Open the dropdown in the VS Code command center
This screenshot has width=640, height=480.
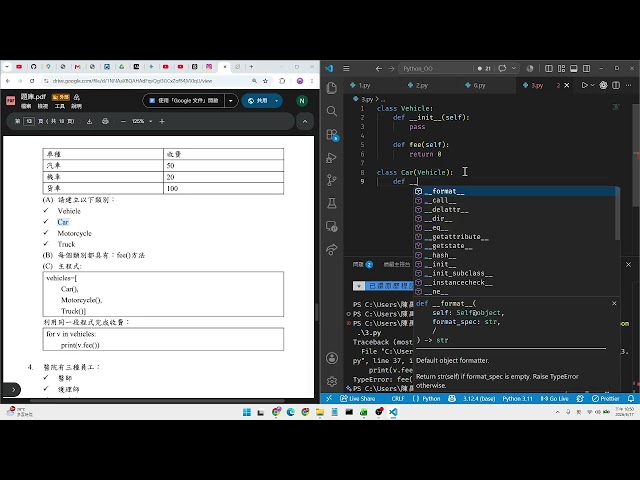click(513, 68)
